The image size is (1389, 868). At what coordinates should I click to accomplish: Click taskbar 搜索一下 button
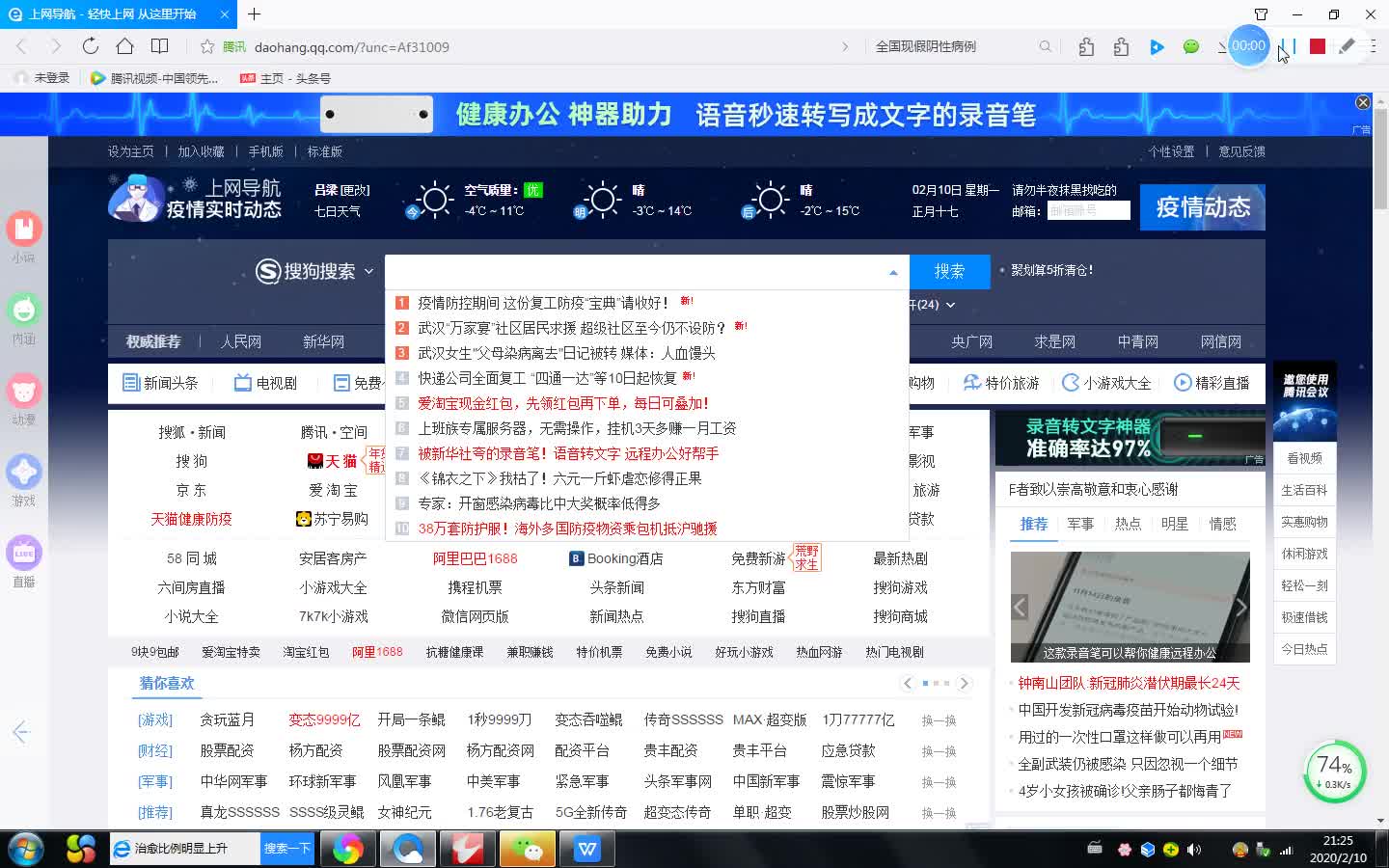286,849
